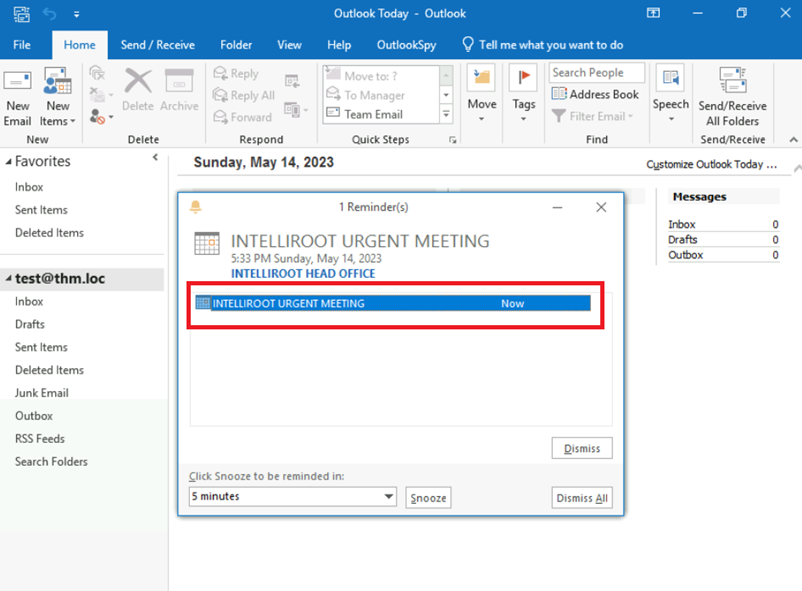Open the Help tab
The image size is (802, 591).
(339, 45)
